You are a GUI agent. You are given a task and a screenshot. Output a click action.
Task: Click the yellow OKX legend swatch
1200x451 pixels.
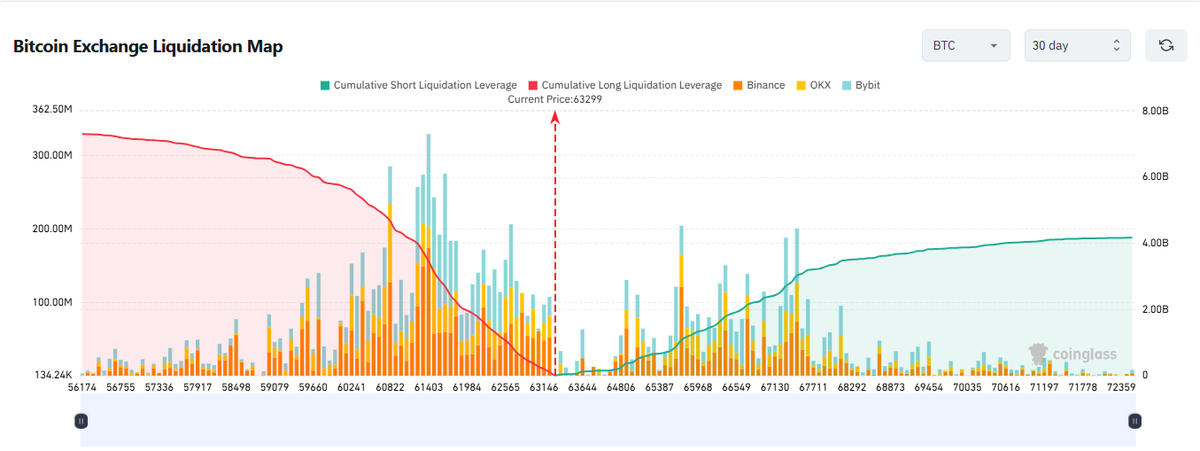[x=799, y=86]
